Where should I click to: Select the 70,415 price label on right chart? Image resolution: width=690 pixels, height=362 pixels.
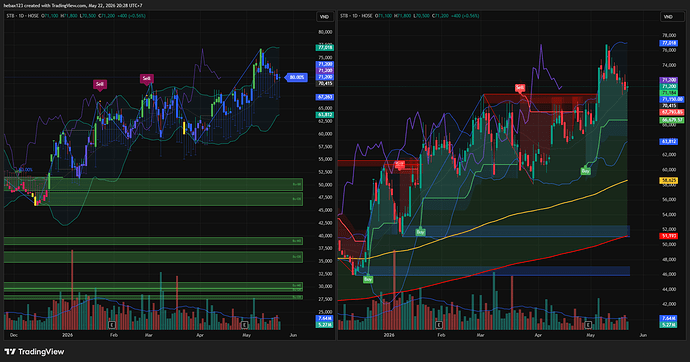(668, 106)
